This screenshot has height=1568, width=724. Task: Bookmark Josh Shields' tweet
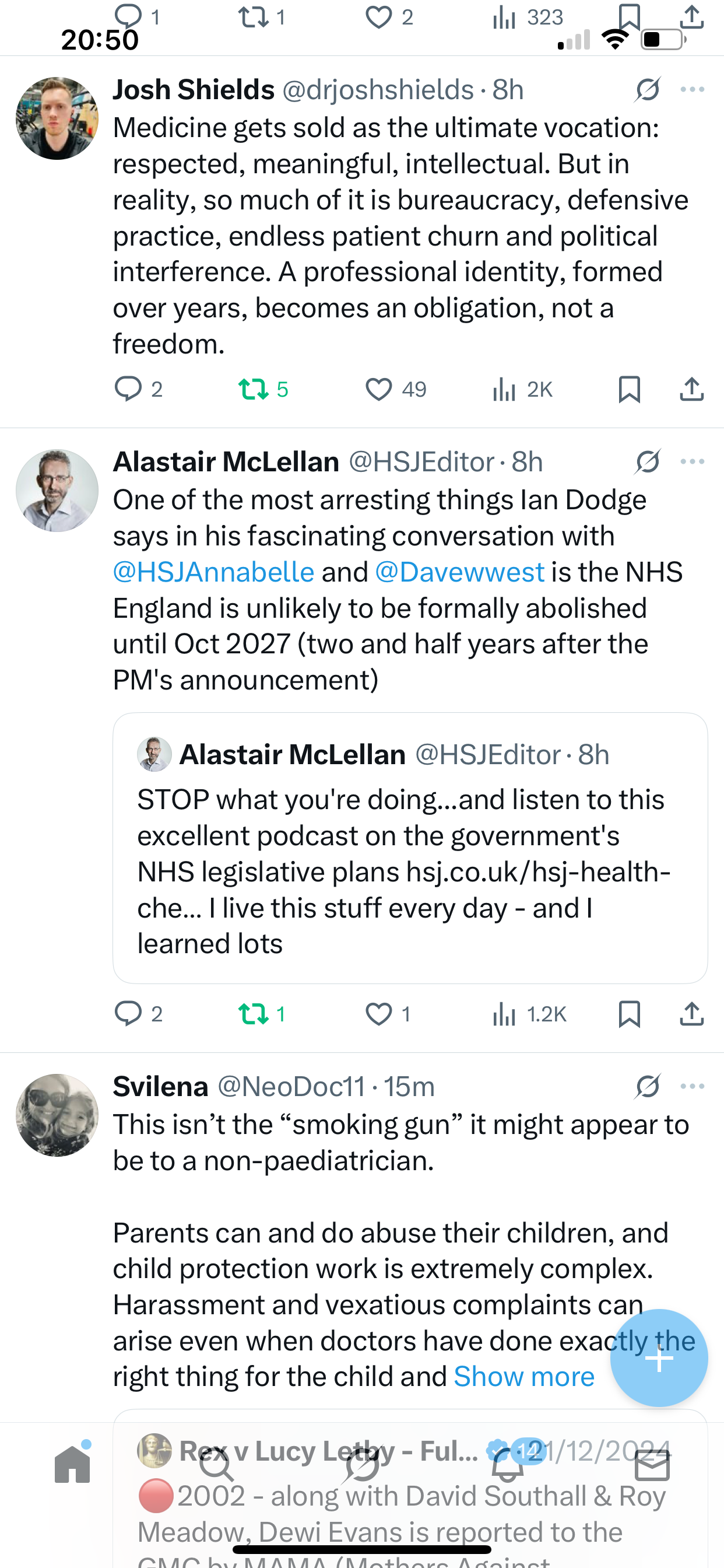pos(629,390)
